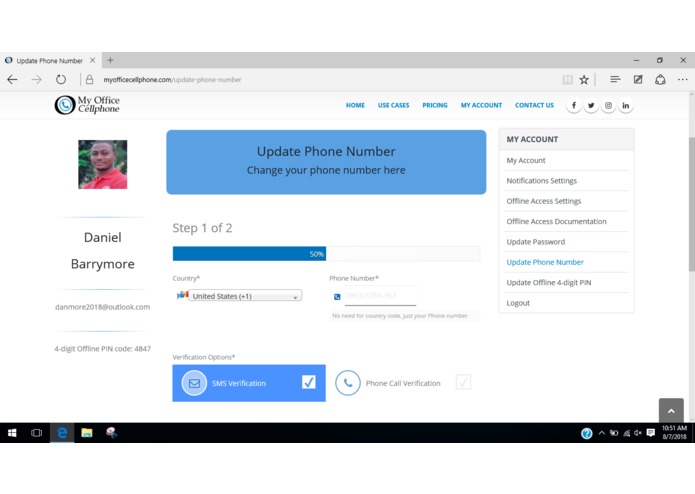Image resolution: width=695 pixels, height=494 pixels.
Task: Click the padlock site security icon
Action: (x=90, y=80)
